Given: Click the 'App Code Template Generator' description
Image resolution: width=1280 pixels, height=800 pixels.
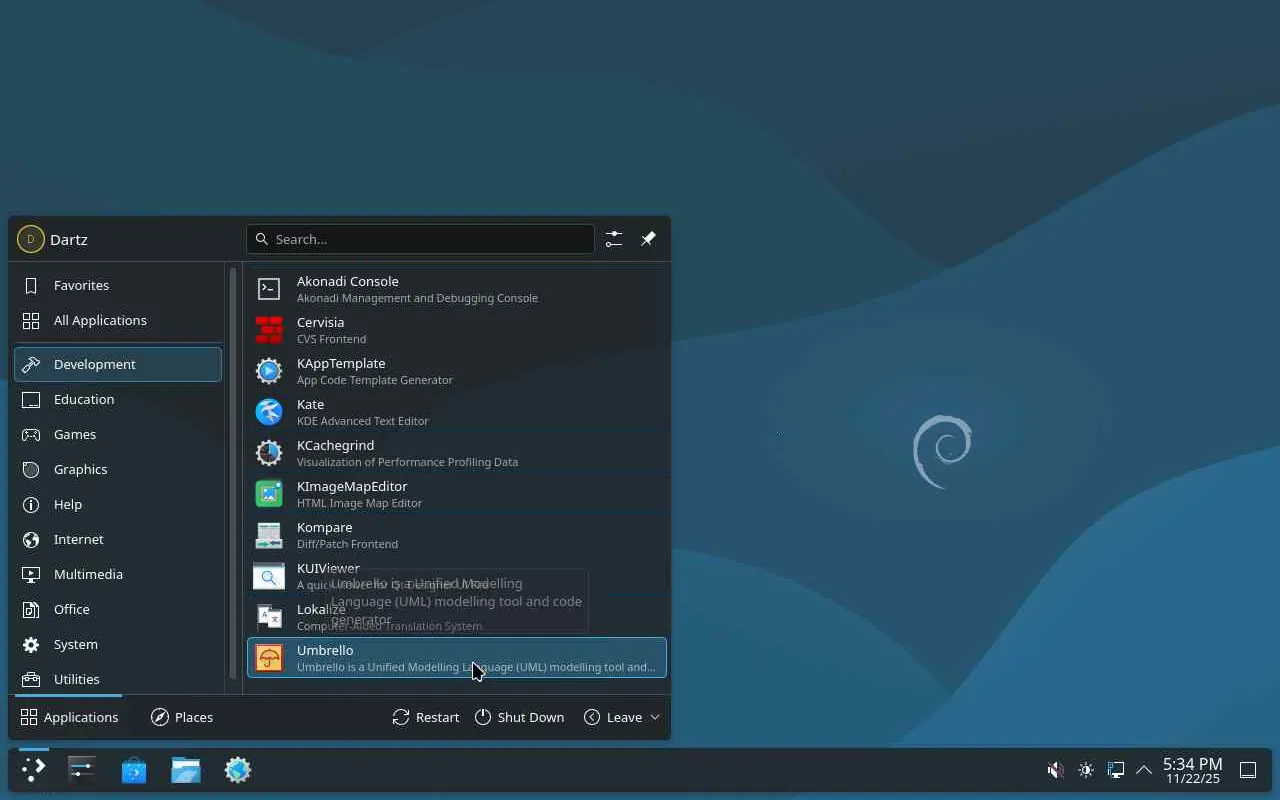Looking at the screenshot, I should [x=375, y=380].
